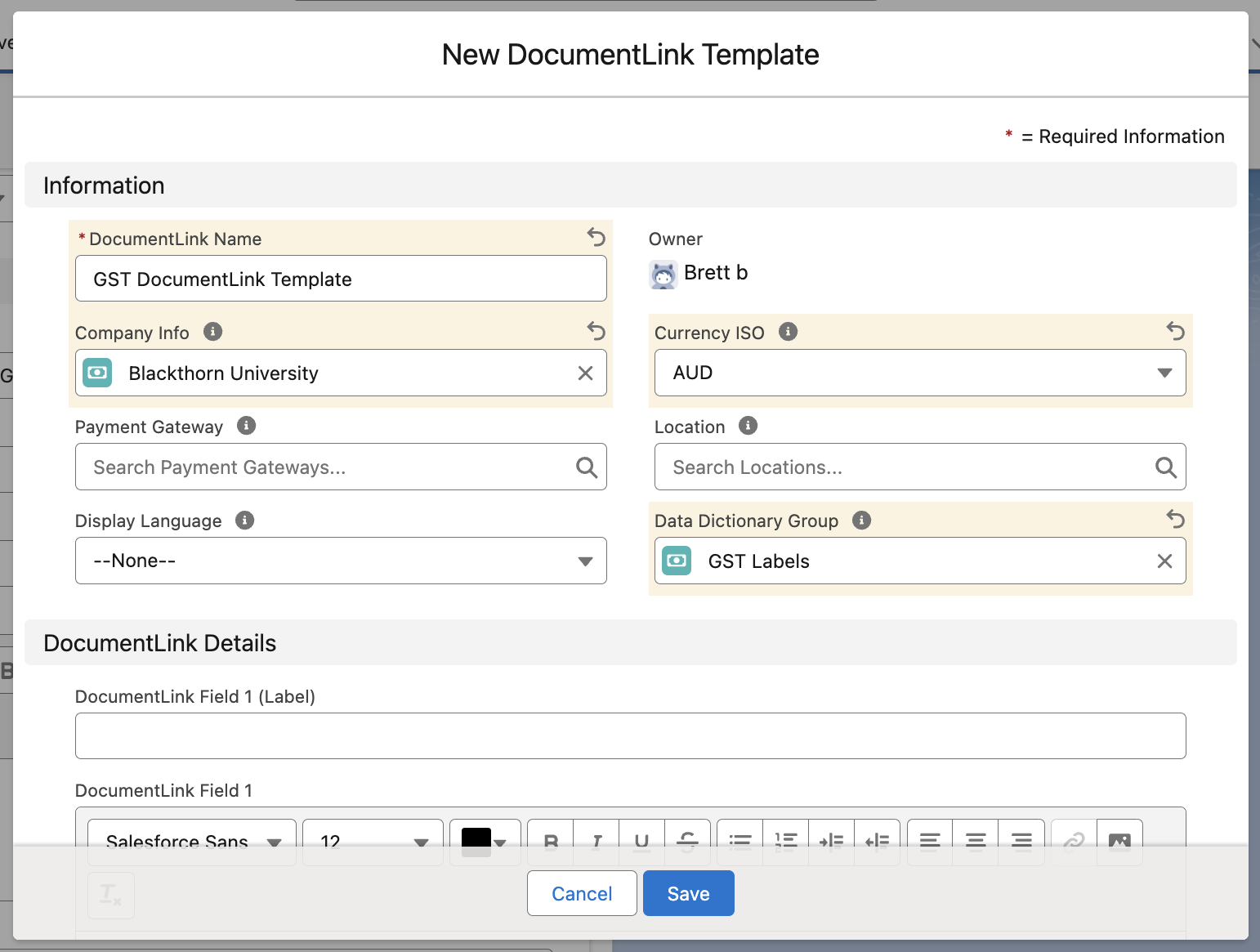The image size is (1260, 952).
Task: Open the Salesforce Sans font dropdown
Action: tap(192, 842)
